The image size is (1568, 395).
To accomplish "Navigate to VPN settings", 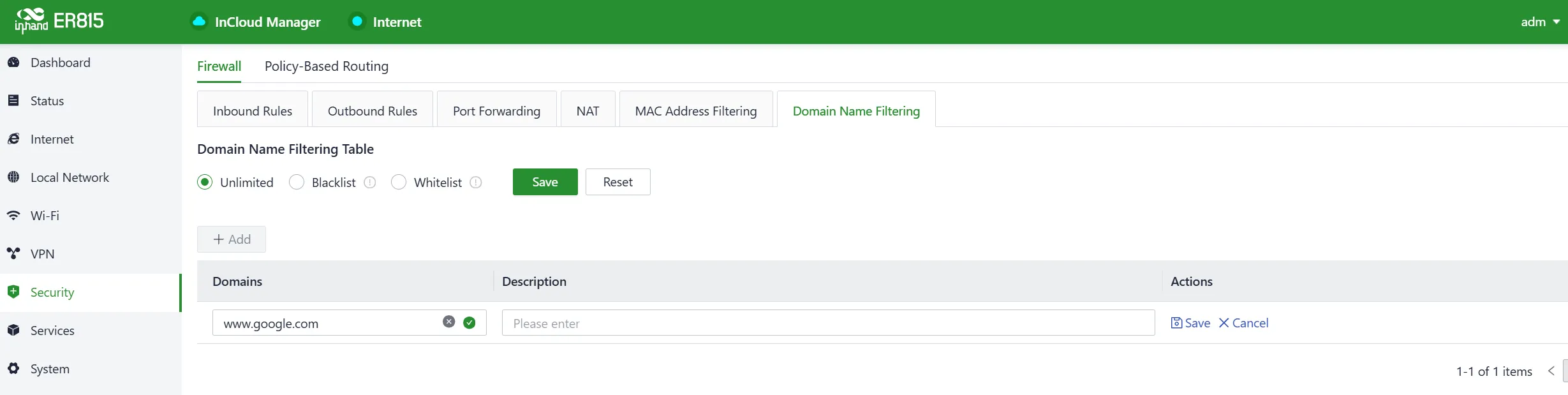I will coord(91,254).
